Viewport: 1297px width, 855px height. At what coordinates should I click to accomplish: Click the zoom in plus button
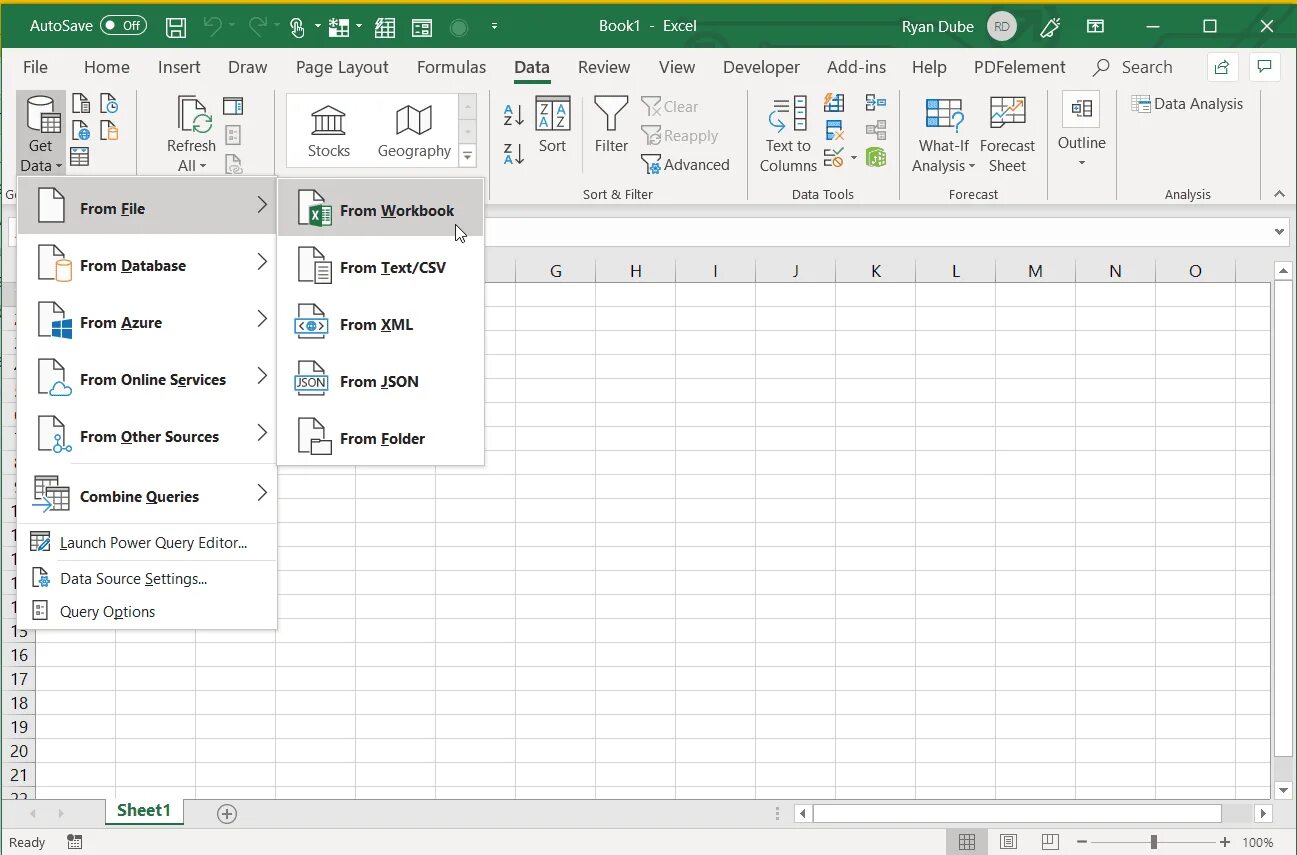pos(1225,842)
